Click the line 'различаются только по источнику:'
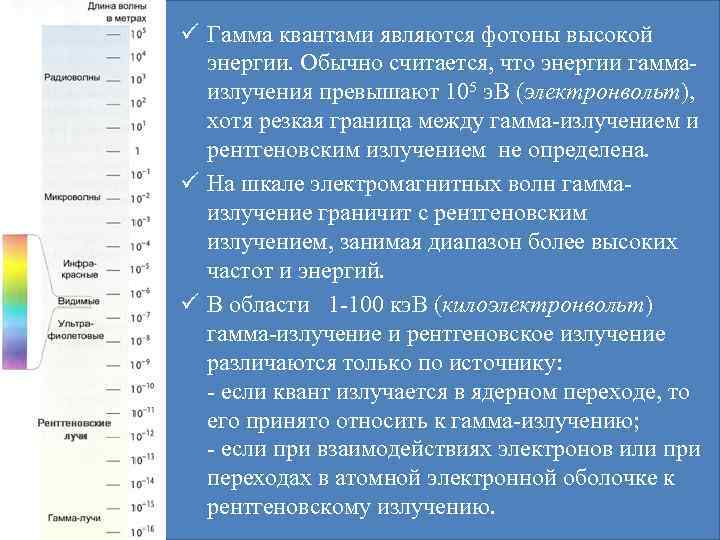The width and height of the screenshot is (720, 540). (385, 364)
